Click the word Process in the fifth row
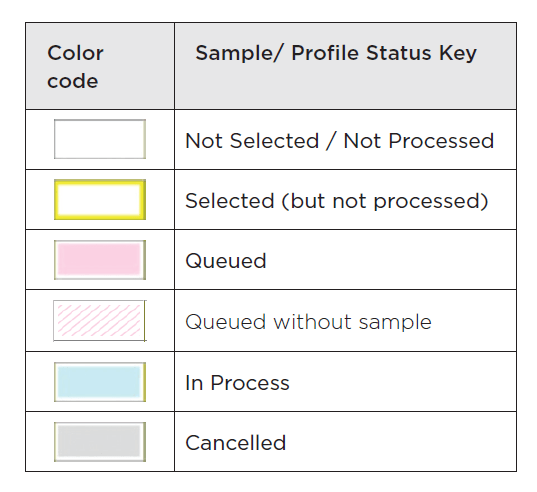This screenshot has height=492, width=537. pos(250,382)
